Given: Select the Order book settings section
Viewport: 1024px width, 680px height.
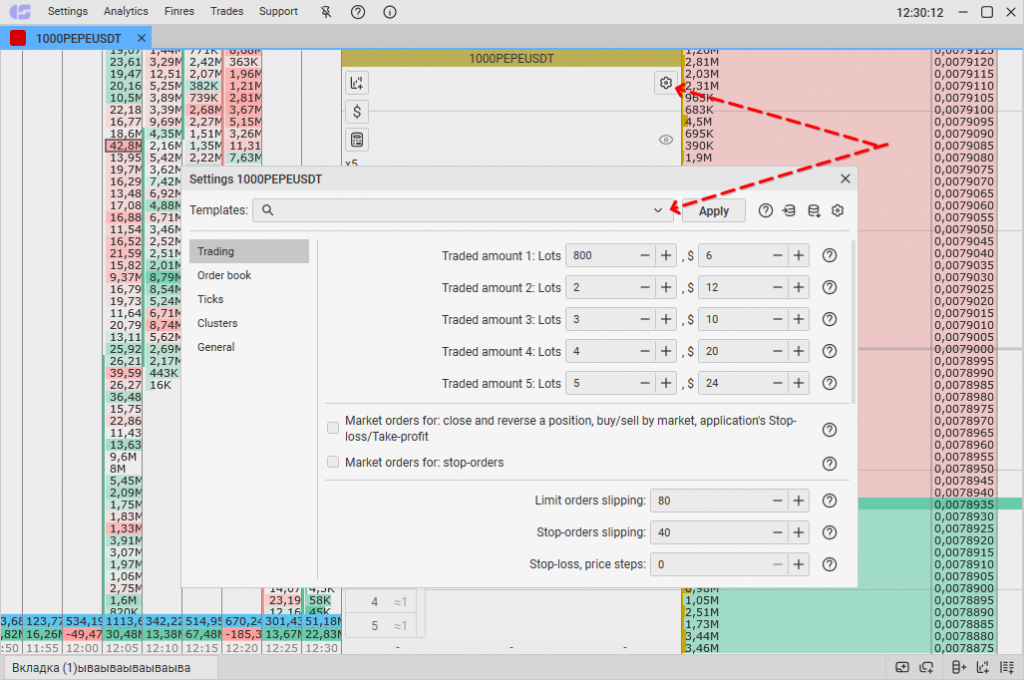Looking at the screenshot, I should (249, 276).
